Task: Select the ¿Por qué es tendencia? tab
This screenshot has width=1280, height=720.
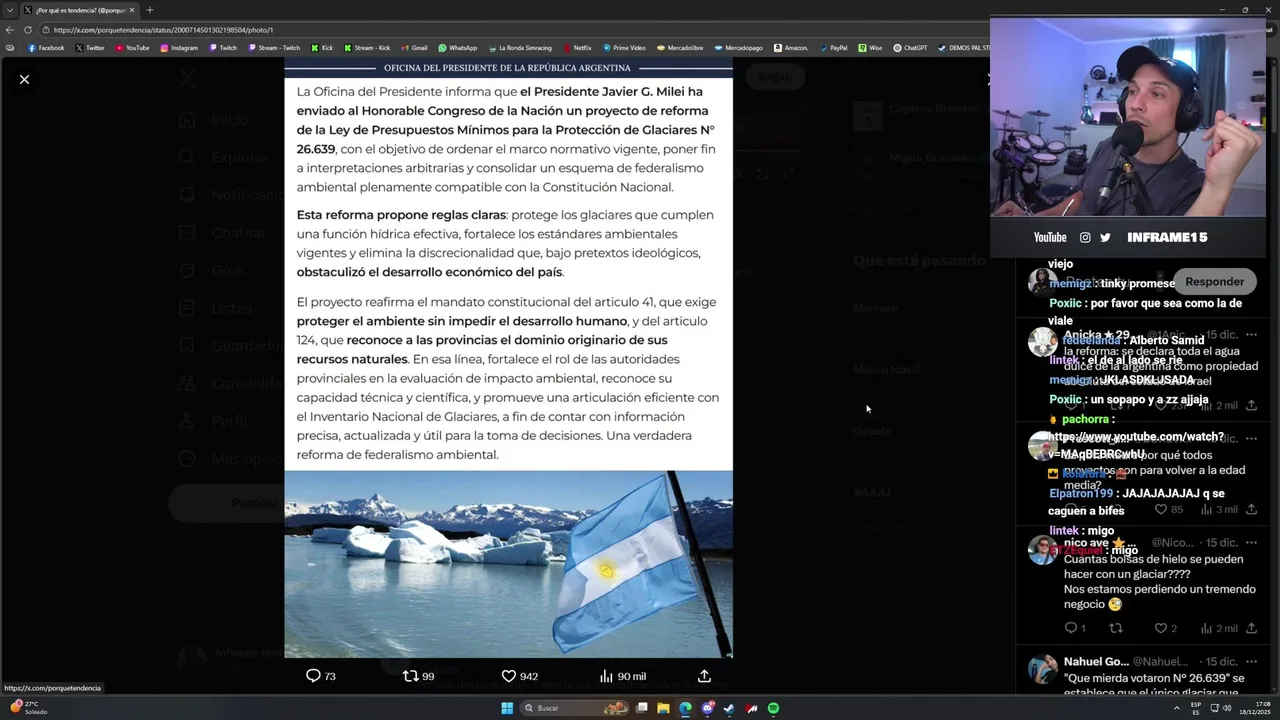Action: point(78,10)
